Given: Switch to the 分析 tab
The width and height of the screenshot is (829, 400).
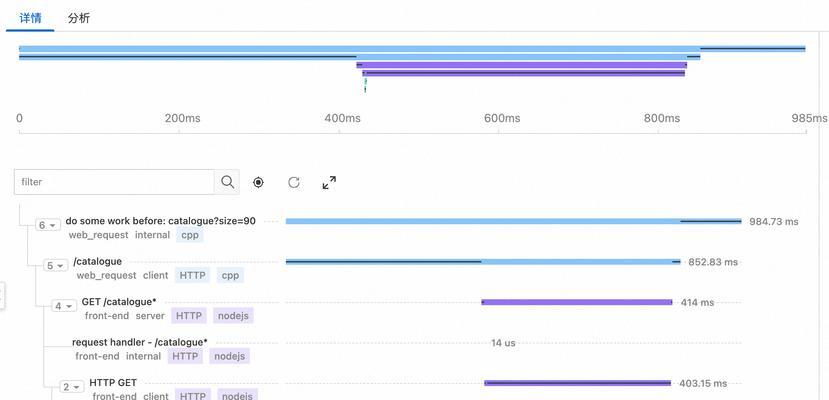Looking at the screenshot, I should [x=79, y=18].
